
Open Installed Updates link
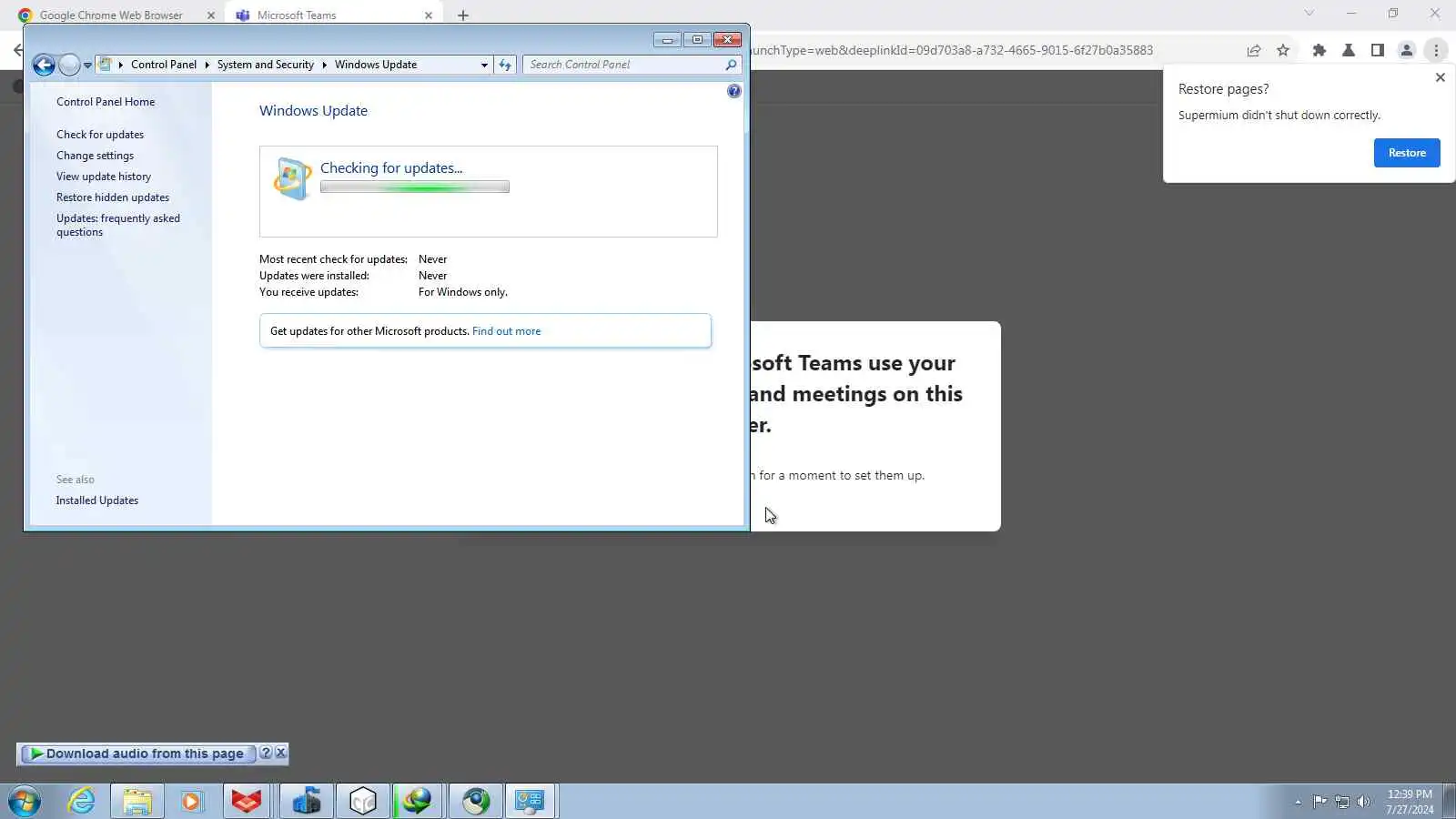pos(97,500)
